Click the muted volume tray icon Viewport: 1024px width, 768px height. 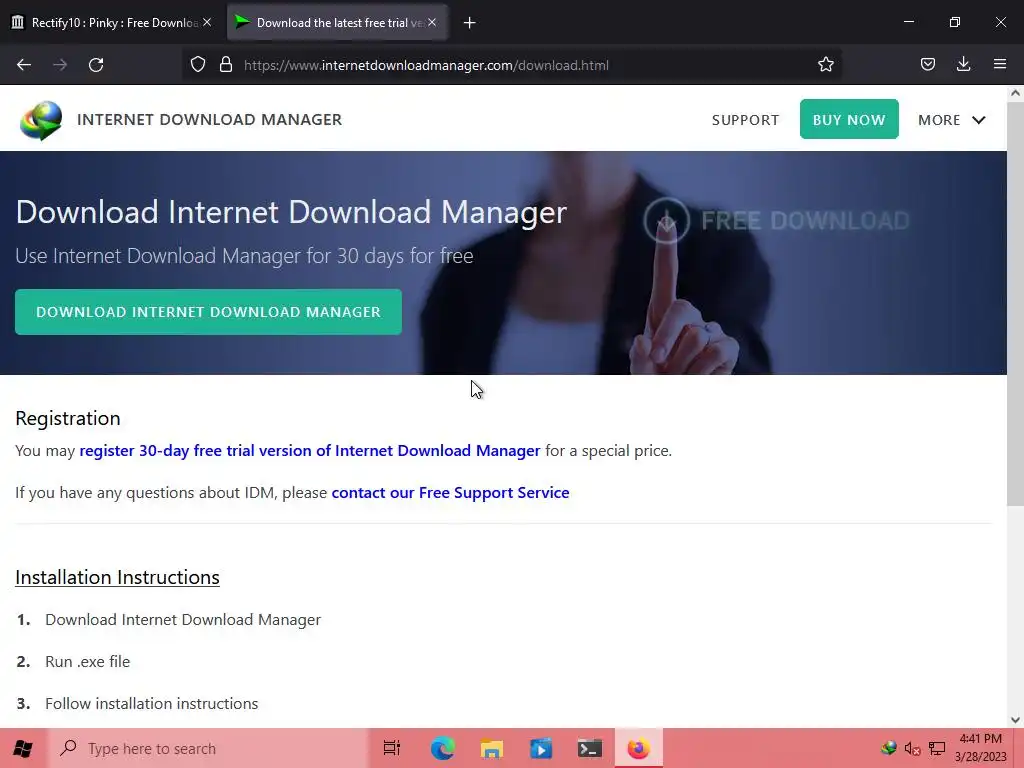click(x=913, y=748)
